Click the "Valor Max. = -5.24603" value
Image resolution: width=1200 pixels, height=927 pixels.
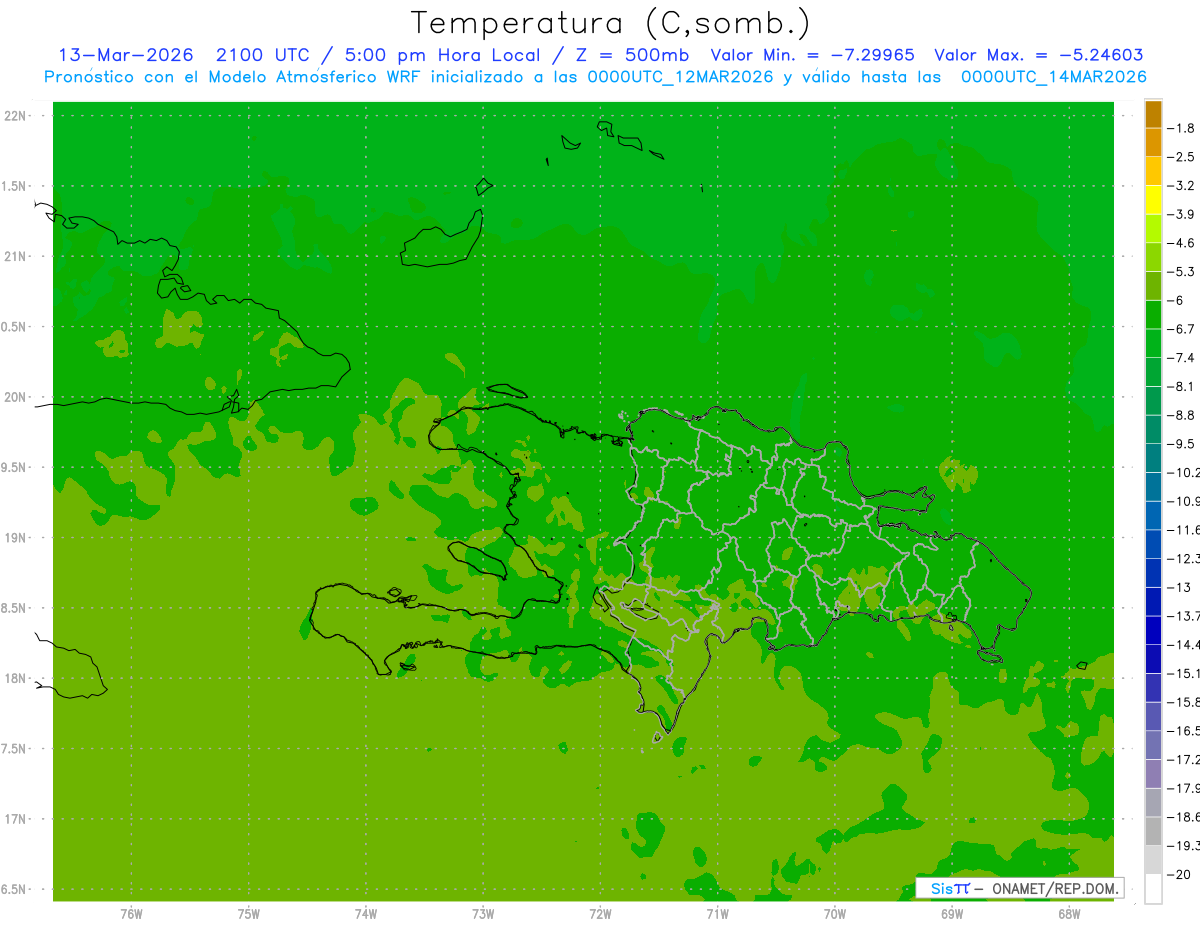pyautogui.click(x=1038, y=55)
